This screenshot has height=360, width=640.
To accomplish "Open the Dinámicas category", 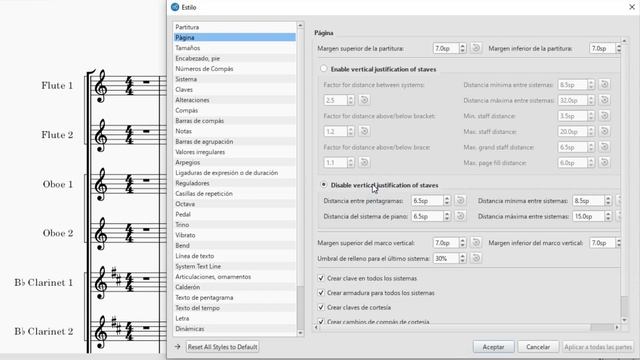I will 235,329.
